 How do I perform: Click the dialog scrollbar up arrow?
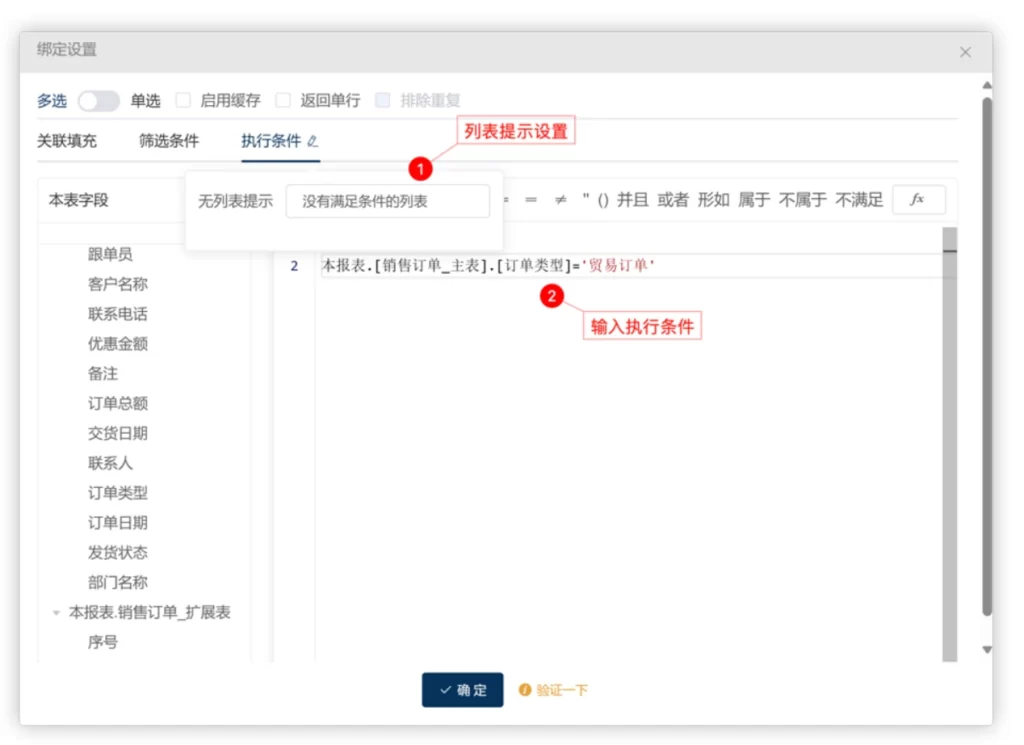point(987,86)
